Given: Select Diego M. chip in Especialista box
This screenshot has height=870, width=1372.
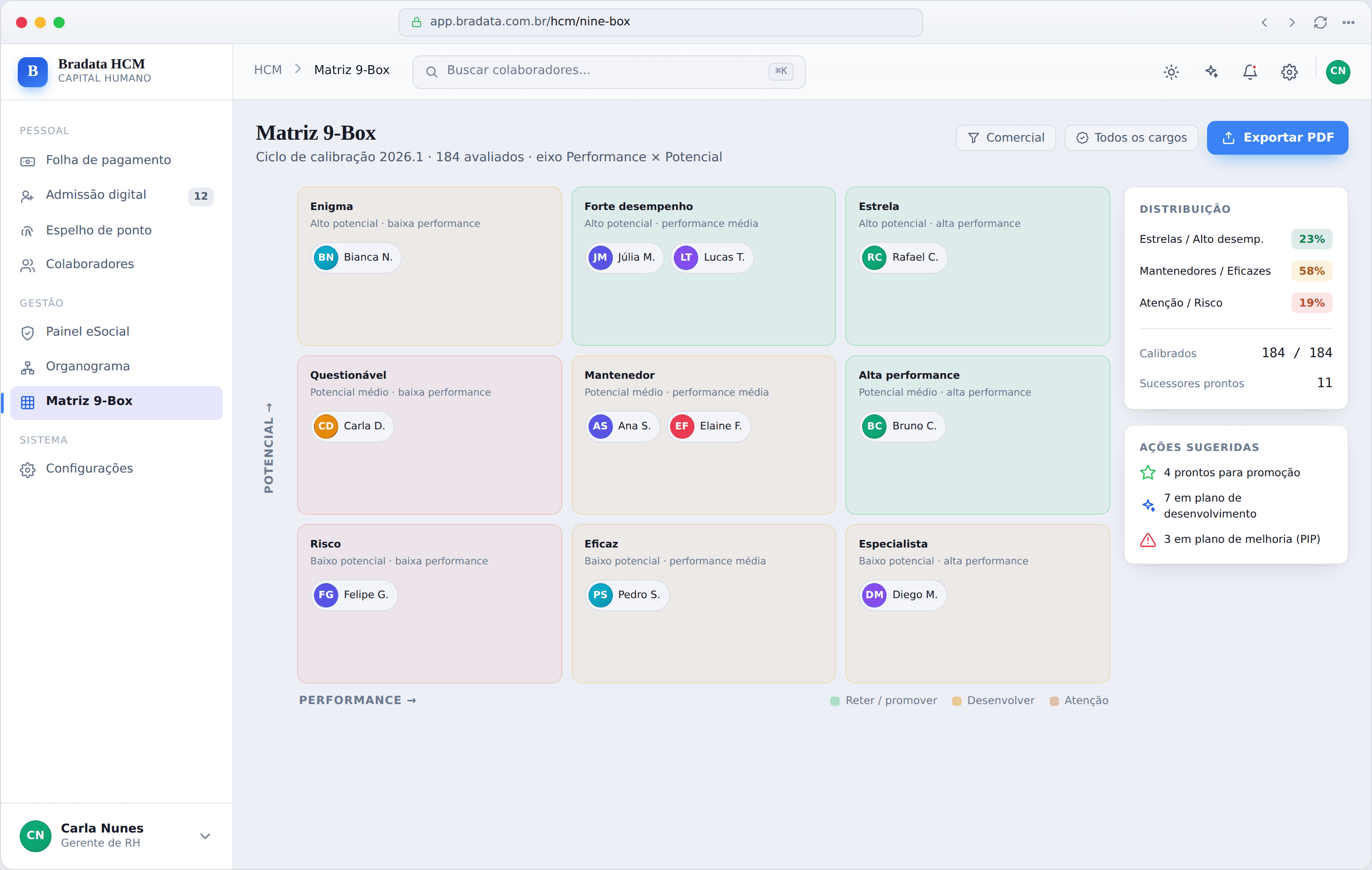Looking at the screenshot, I should pyautogui.click(x=902, y=595).
